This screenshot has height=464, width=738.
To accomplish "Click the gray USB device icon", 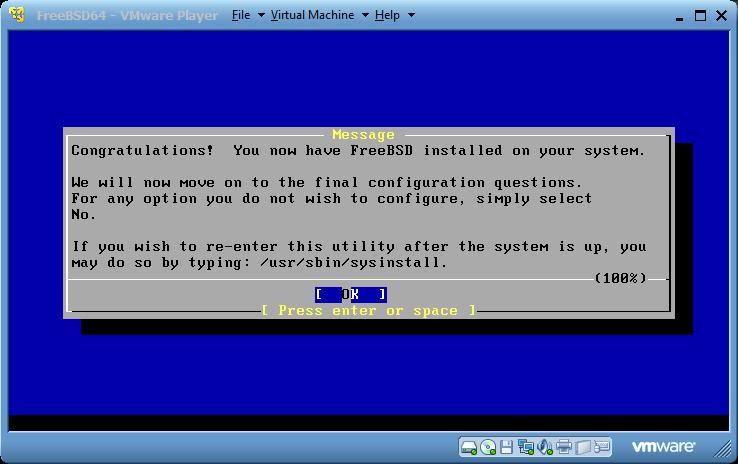I will point(583,447).
